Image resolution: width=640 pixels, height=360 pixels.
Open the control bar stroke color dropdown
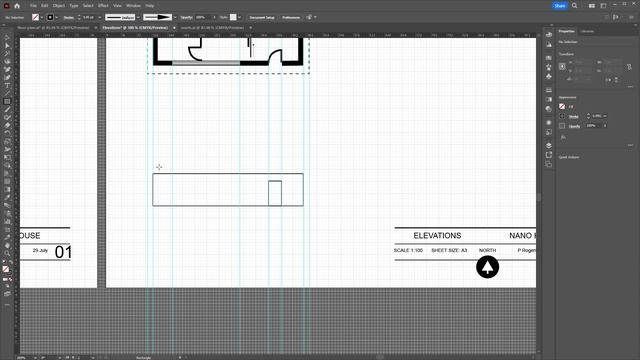pos(56,18)
